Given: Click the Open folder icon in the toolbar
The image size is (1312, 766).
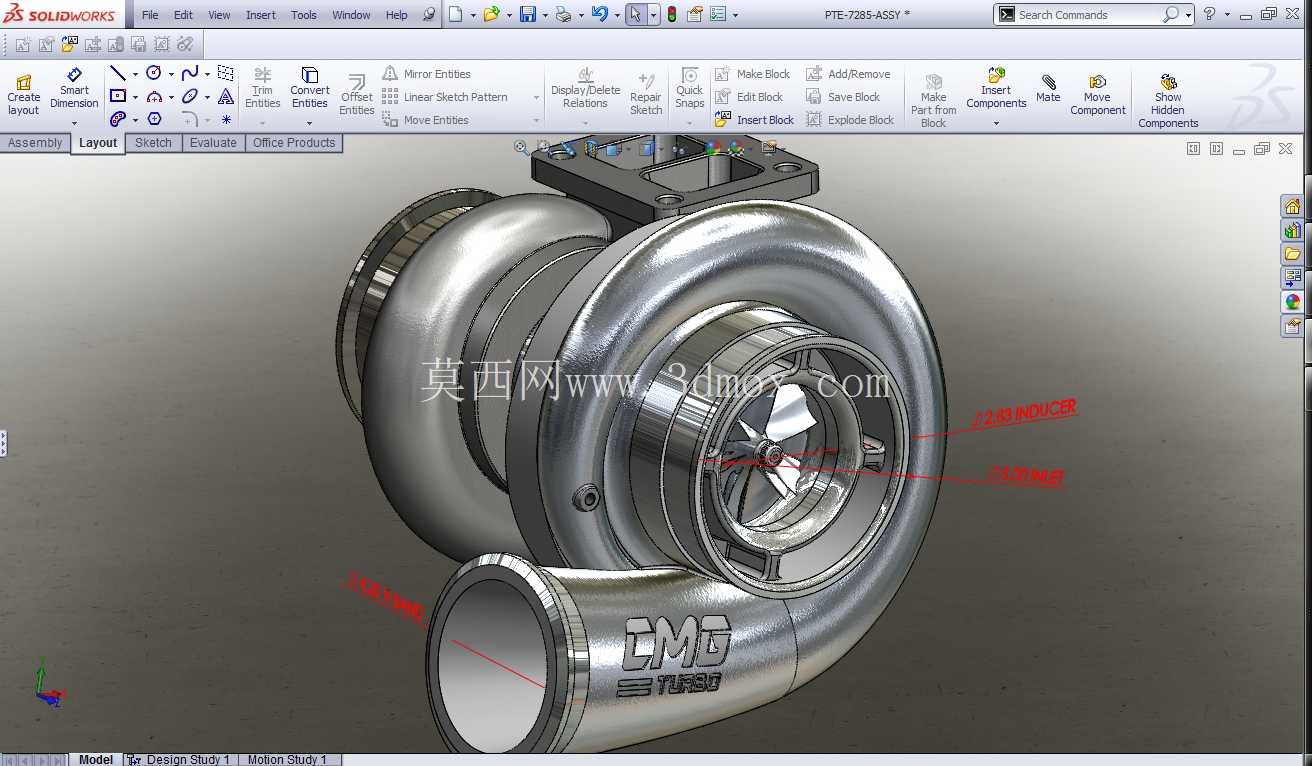Looking at the screenshot, I should [x=491, y=14].
